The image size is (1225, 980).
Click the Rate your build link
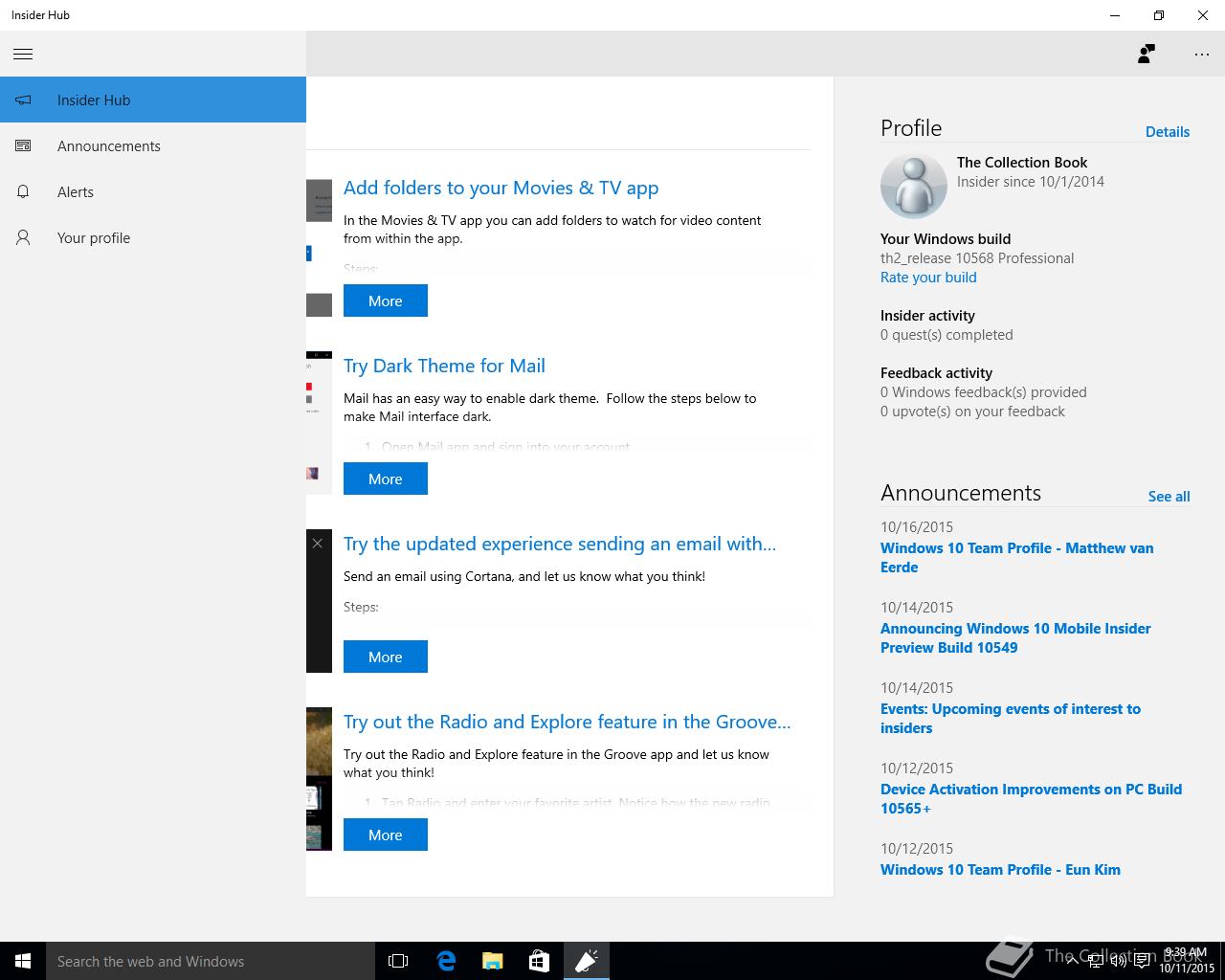[x=928, y=278]
